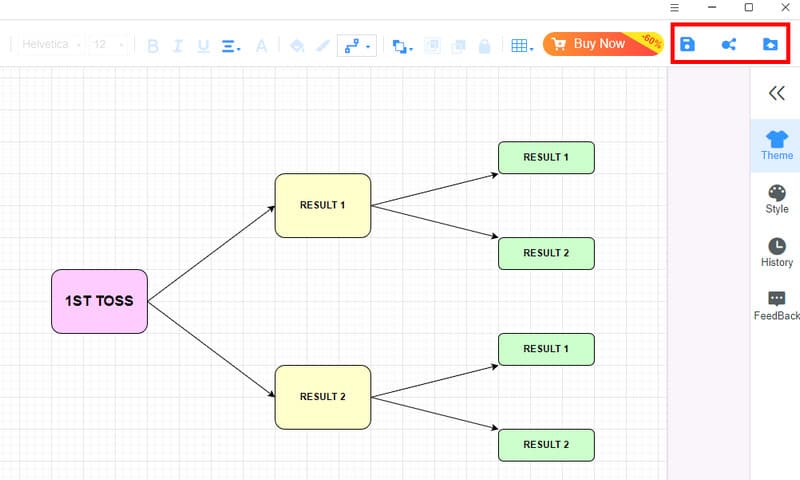Click the line color pen icon
This screenshot has height=480, width=800.
point(322,46)
